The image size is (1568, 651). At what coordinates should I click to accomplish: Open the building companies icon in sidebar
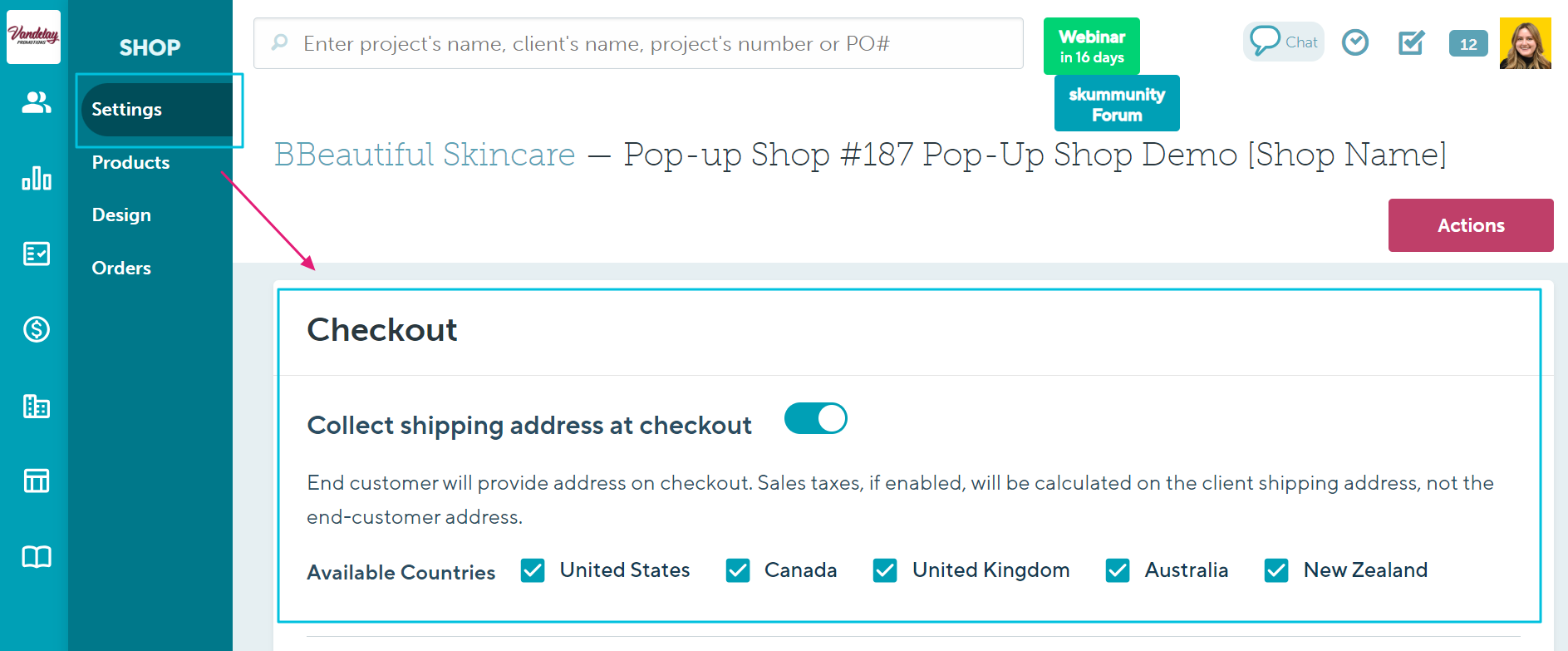point(37,406)
